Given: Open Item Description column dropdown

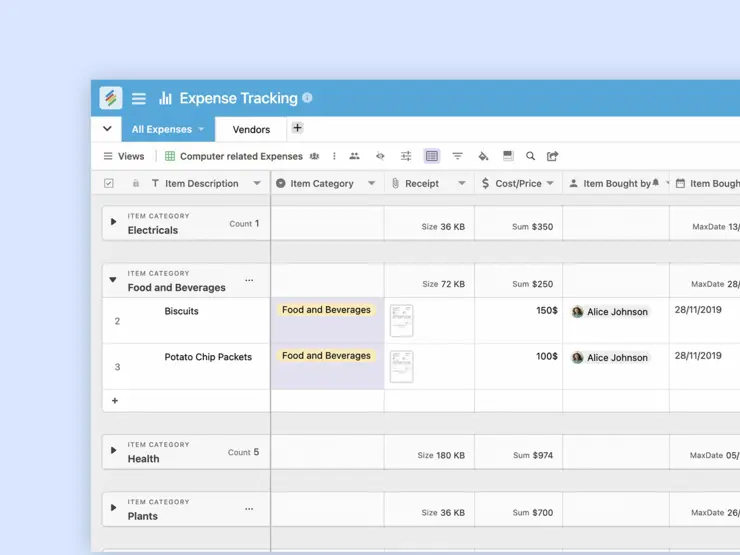Looking at the screenshot, I should pyautogui.click(x=257, y=183).
